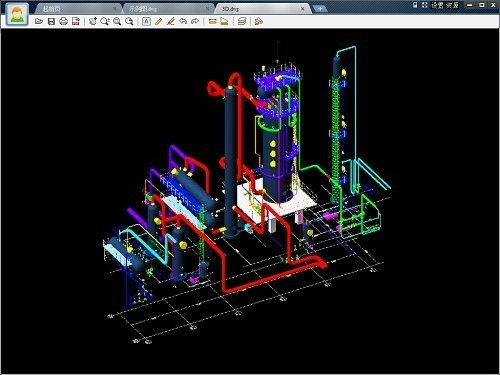This screenshot has width=500, height=375.
Task: Toggle fullscreen view icon in title bar
Action: (424, 5)
